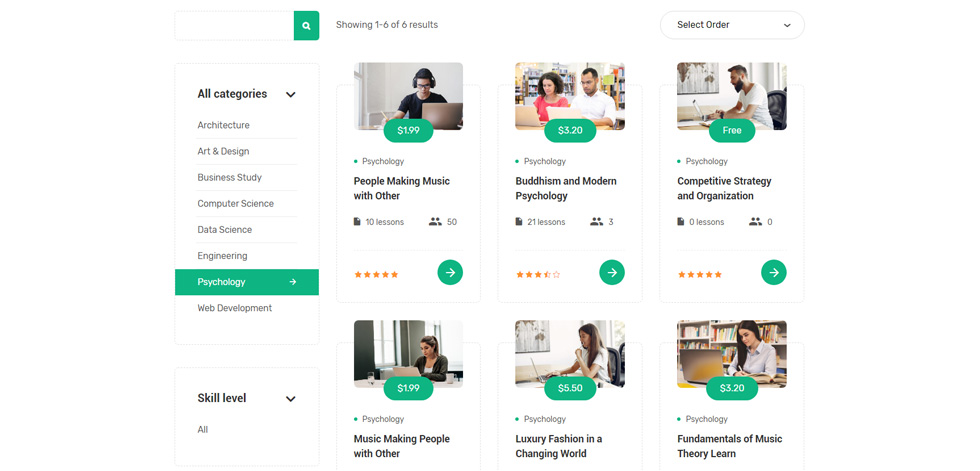Image resolution: width=980 pixels, height=471 pixels.
Task: Open thumbnail of Fundamentals of Music Theory
Action: click(x=732, y=354)
